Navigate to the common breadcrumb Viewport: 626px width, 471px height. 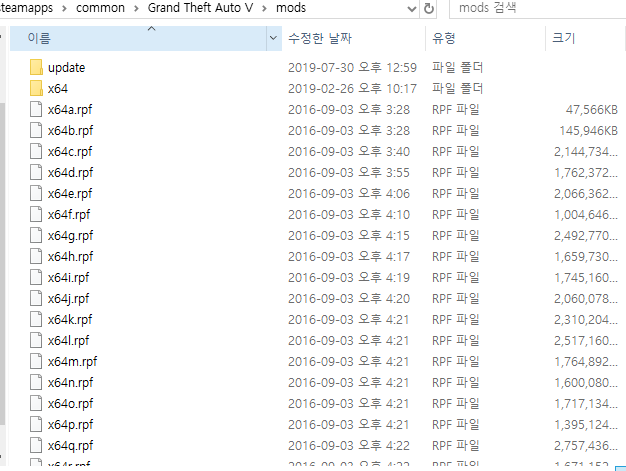[x=100, y=8]
